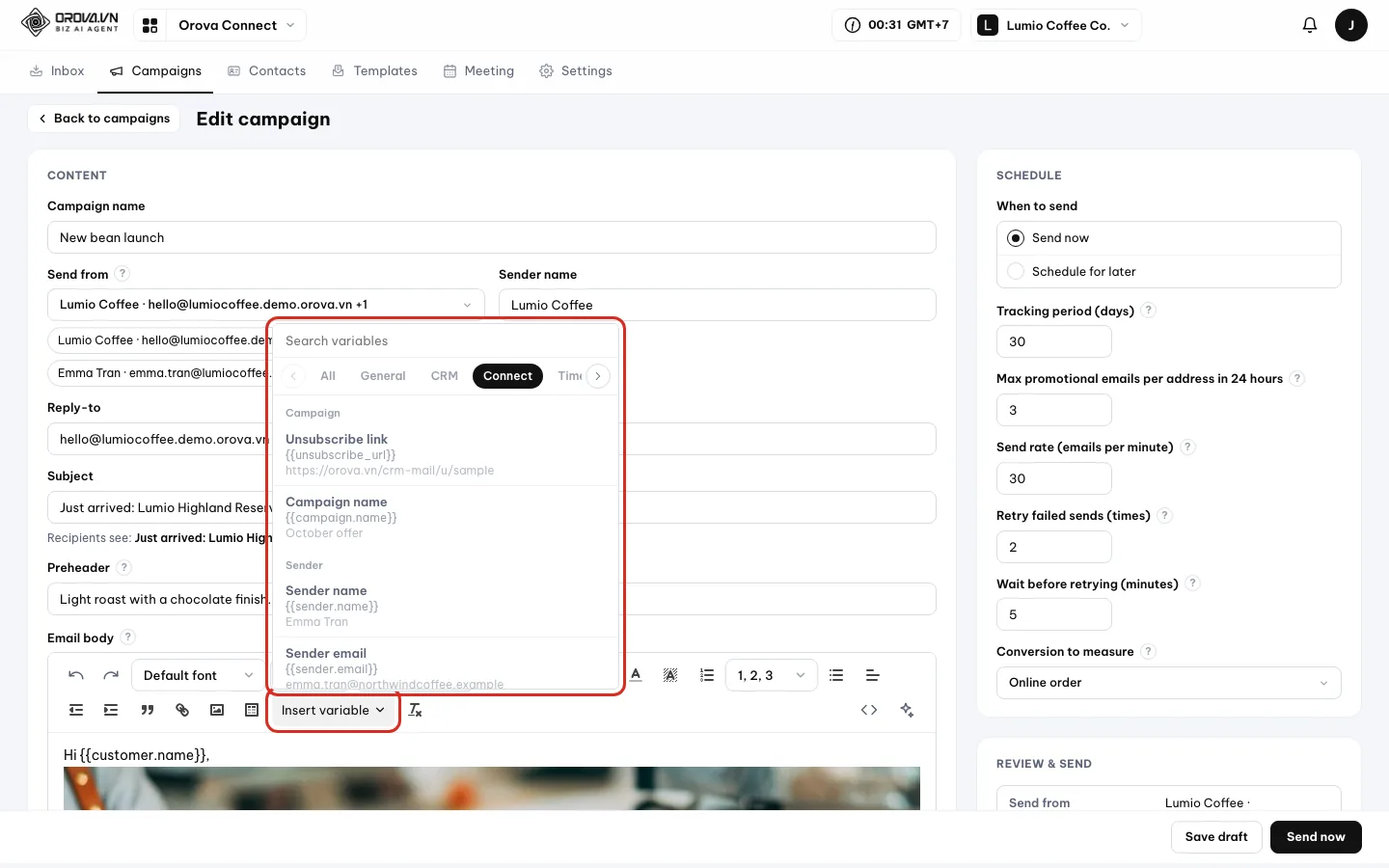Click help icon next to Tracking period
This screenshot has height=868, width=1389.
coord(1148,311)
